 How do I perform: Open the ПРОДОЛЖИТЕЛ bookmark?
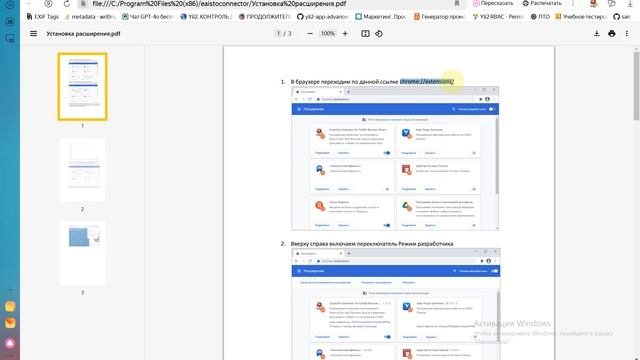coord(264,17)
